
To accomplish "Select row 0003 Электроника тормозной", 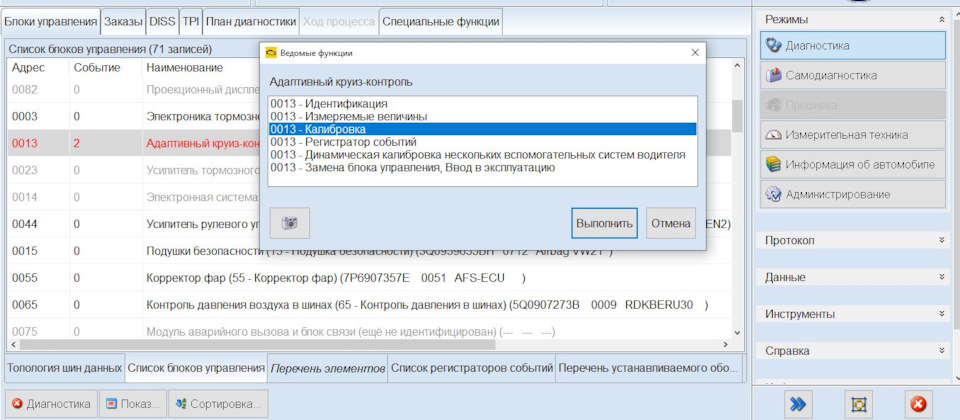I will 133,116.
